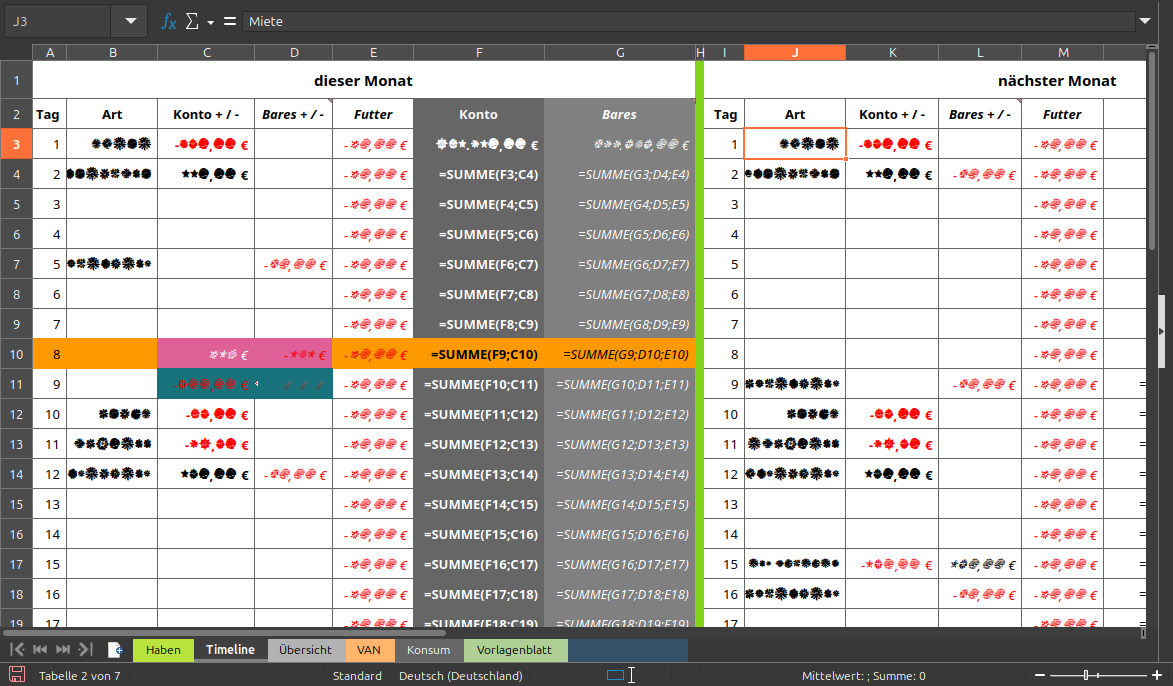
Task: Select the 'Art' header cell in column B
Action: coord(112,114)
